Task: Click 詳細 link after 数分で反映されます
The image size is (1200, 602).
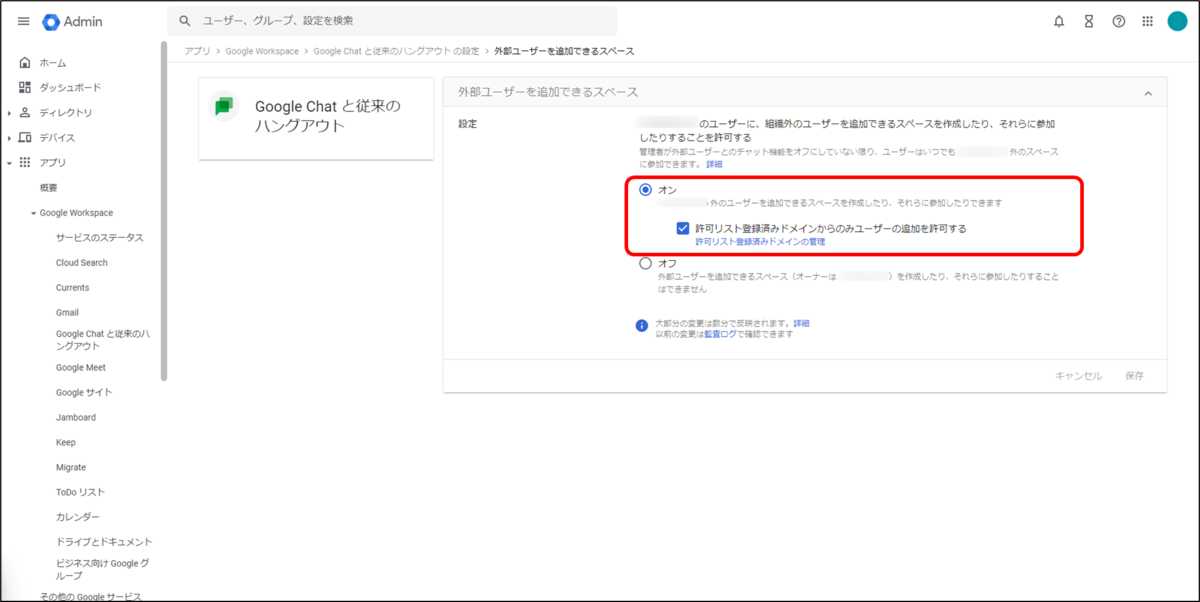Action: click(x=801, y=324)
